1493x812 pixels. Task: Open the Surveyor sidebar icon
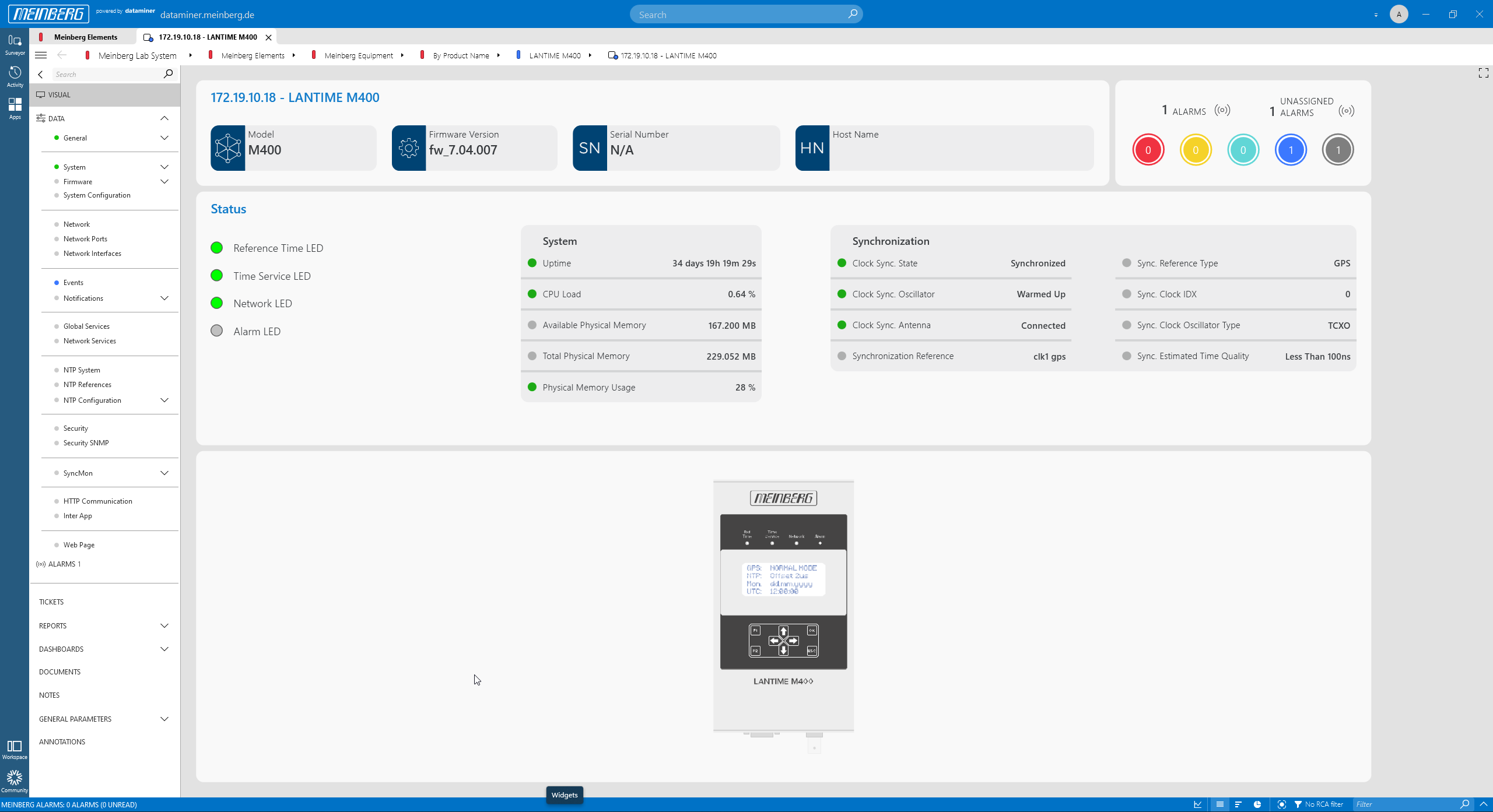15,45
